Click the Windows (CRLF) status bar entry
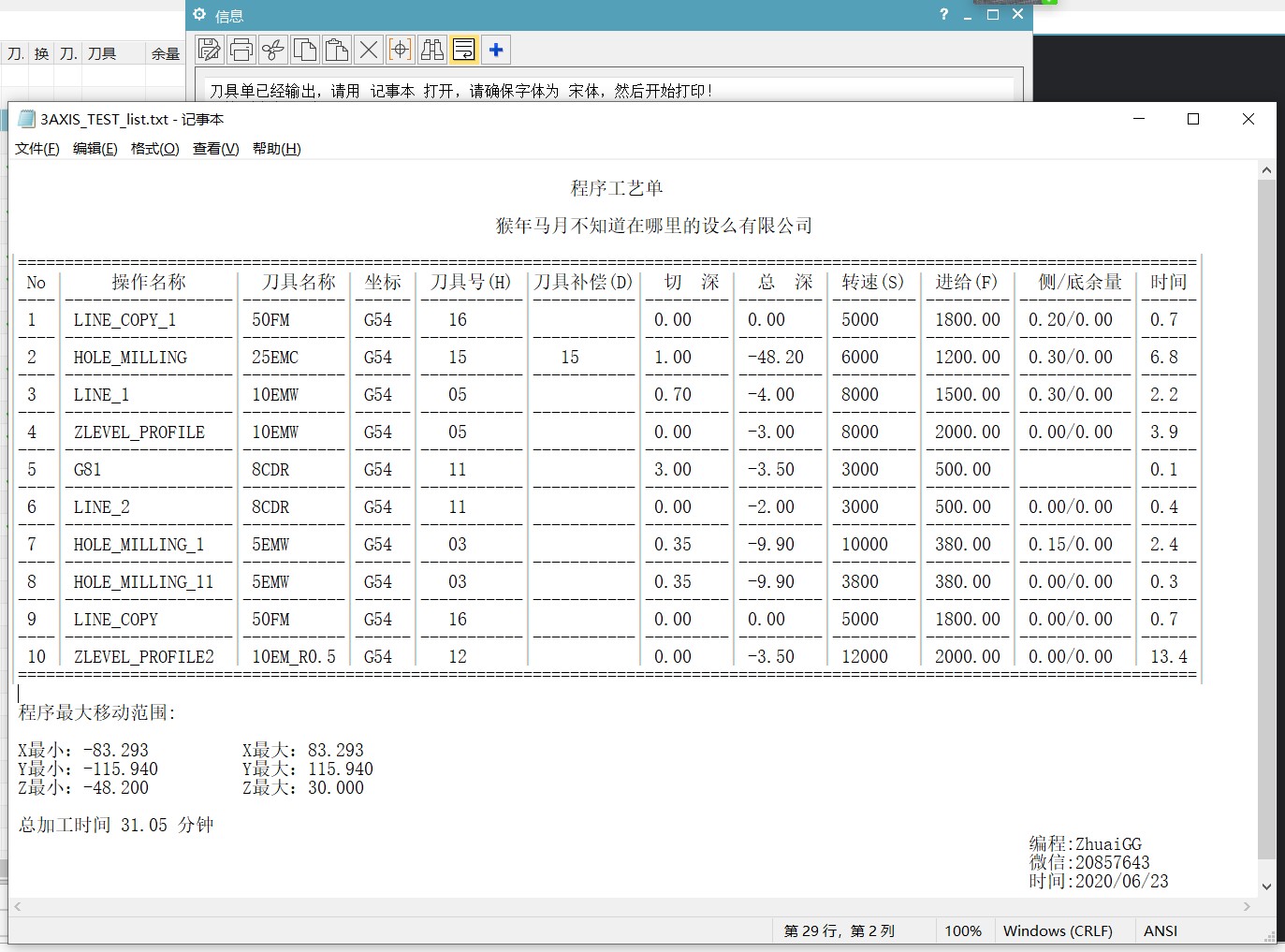Screen dimensions: 1285x952 coord(1058,930)
